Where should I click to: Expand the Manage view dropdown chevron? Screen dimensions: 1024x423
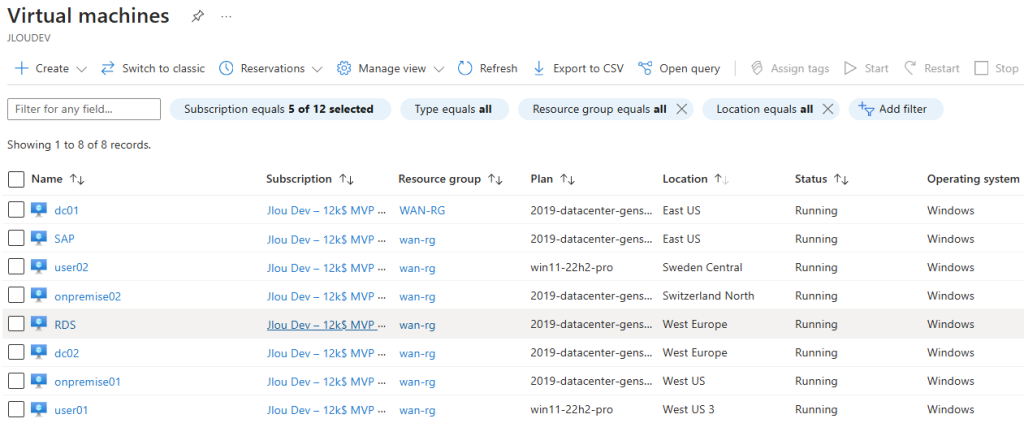click(x=439, y=69)
